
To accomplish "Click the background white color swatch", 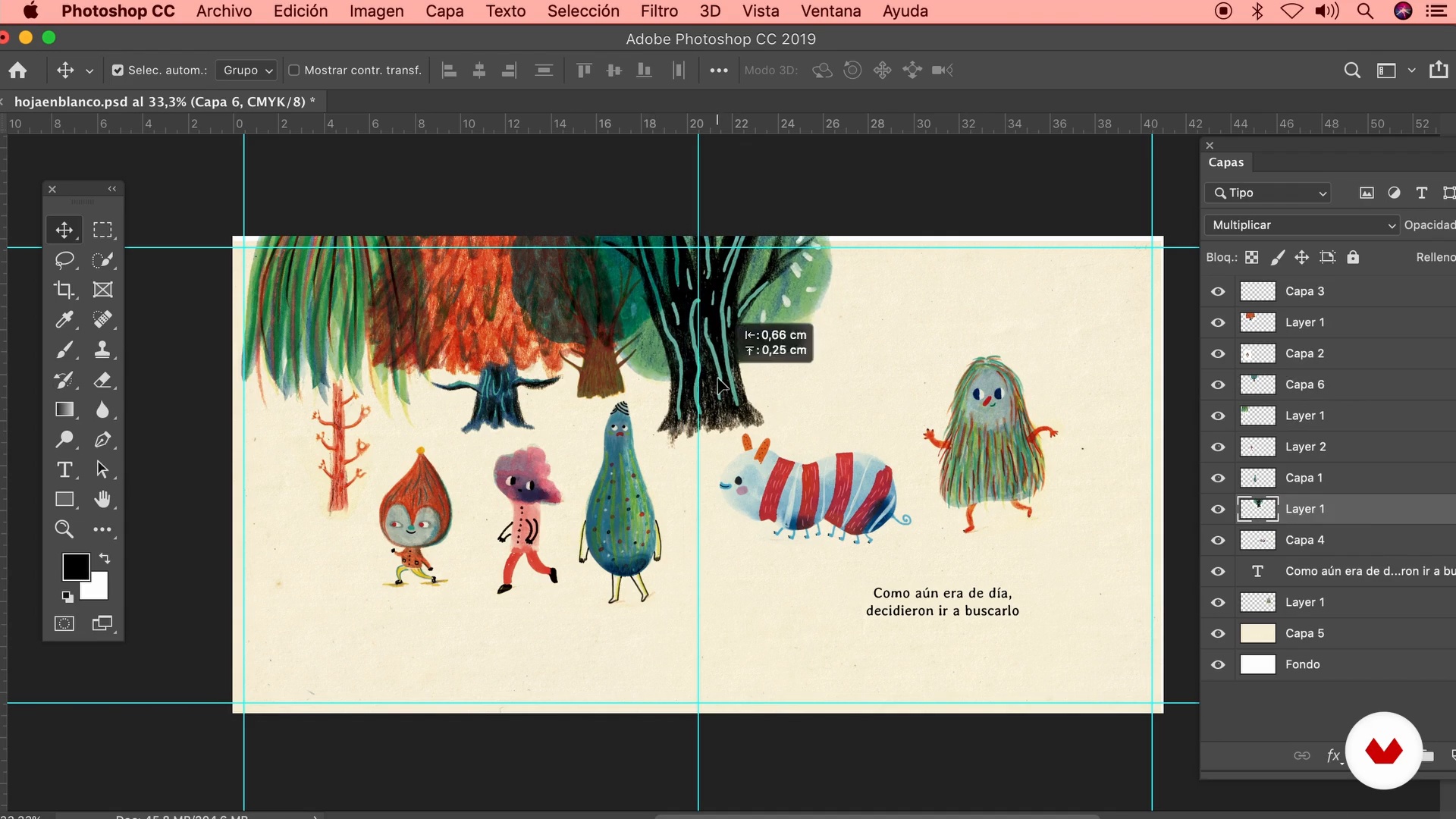I will [x=99, y=590].
